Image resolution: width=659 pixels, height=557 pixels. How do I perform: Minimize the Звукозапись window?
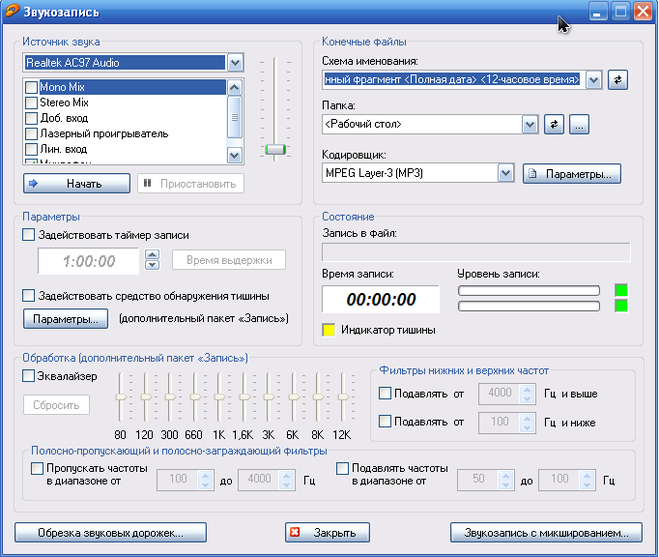click(598, 11)
